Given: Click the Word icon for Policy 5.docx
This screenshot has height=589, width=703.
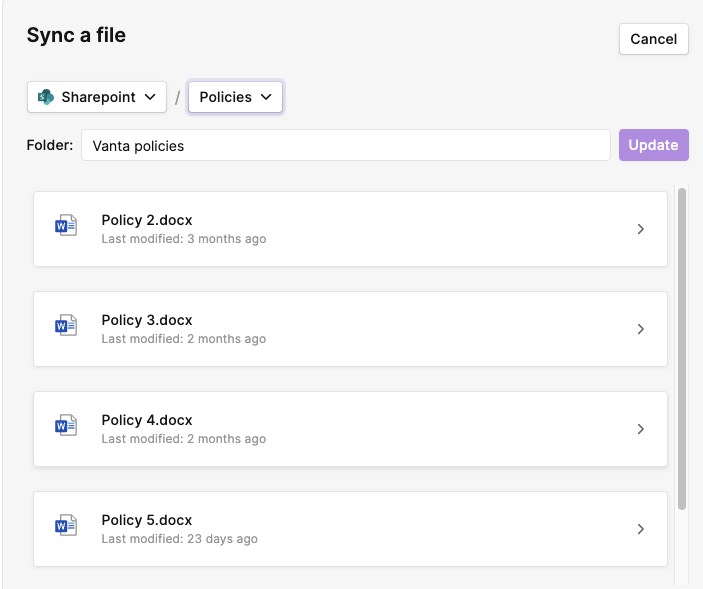Looking at the screenshot, I should [66, 525].
